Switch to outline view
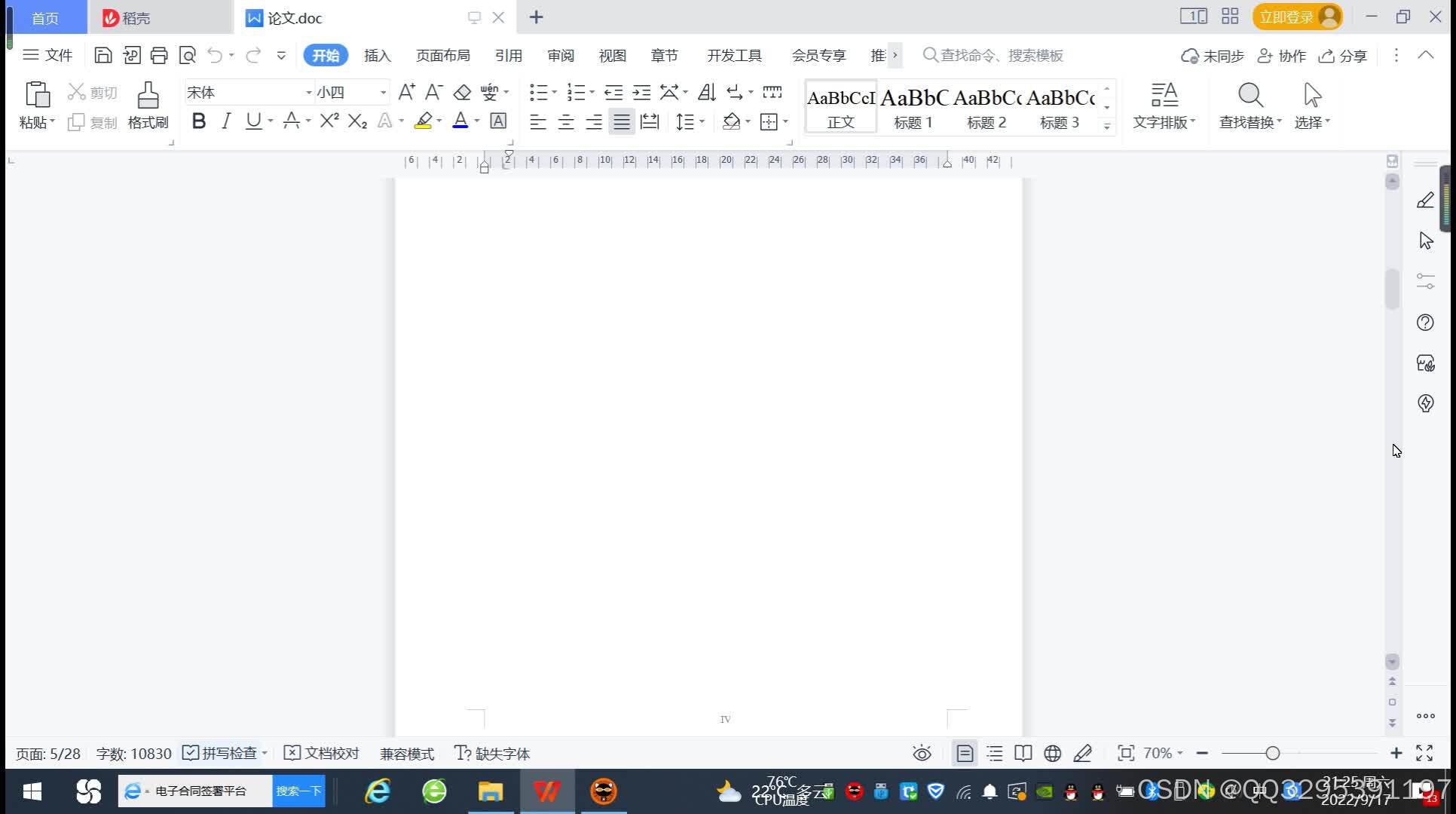The image size is (1456, 814). (x=995, y=753)
